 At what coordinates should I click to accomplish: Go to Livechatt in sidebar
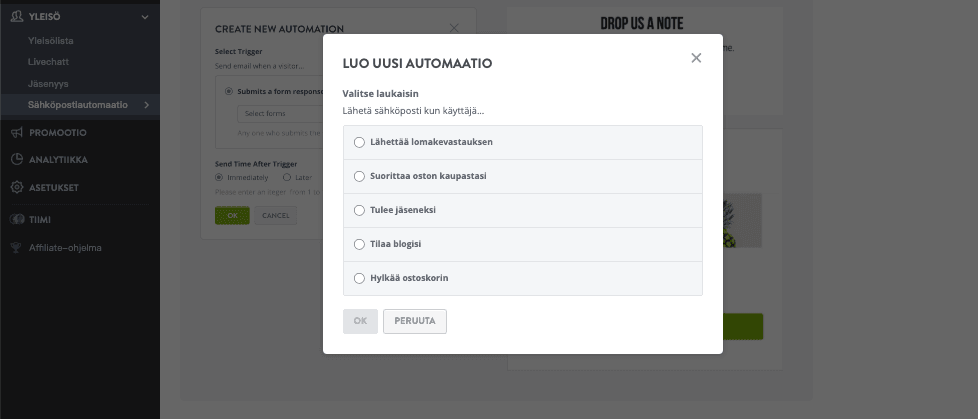tap(47, 62)
